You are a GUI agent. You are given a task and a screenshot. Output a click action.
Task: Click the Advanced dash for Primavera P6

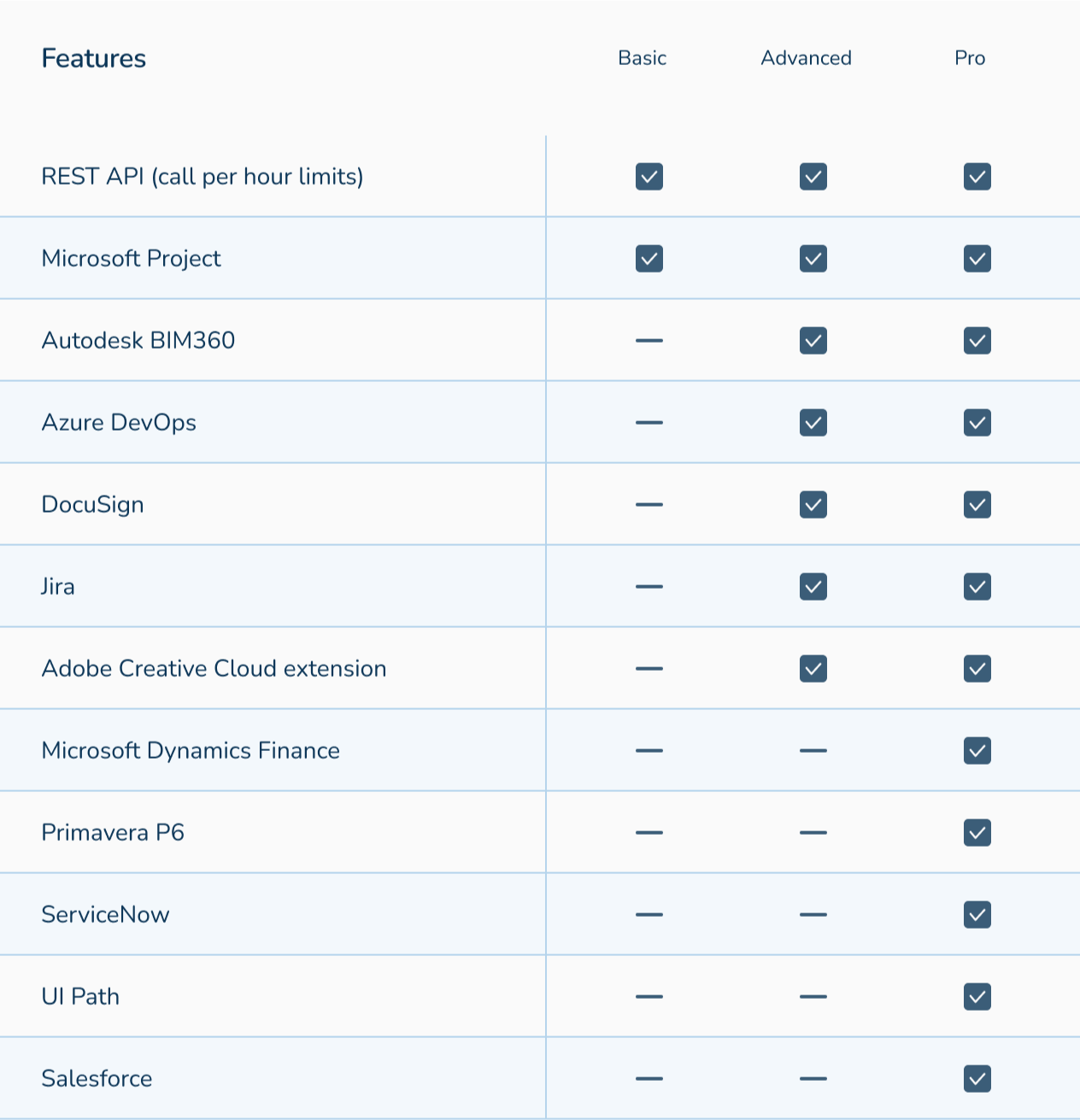(813, 833)
